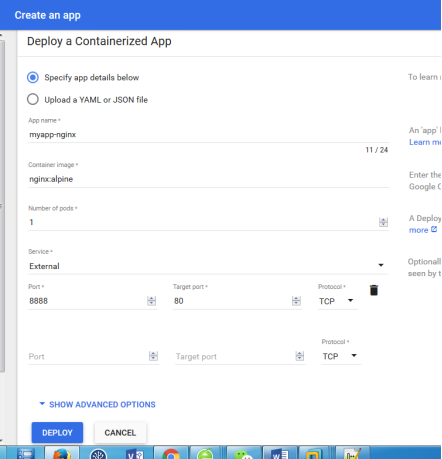Open Microsoft Visio from the taskbar

pos(135,453)
